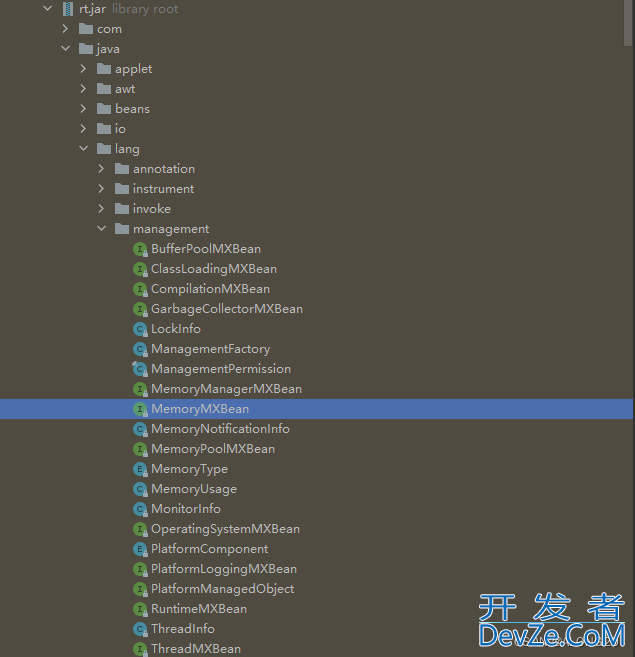Click the MemoryNotificationInfo class
This screenshot has width=635, height=657.
[x=220, y=429]
